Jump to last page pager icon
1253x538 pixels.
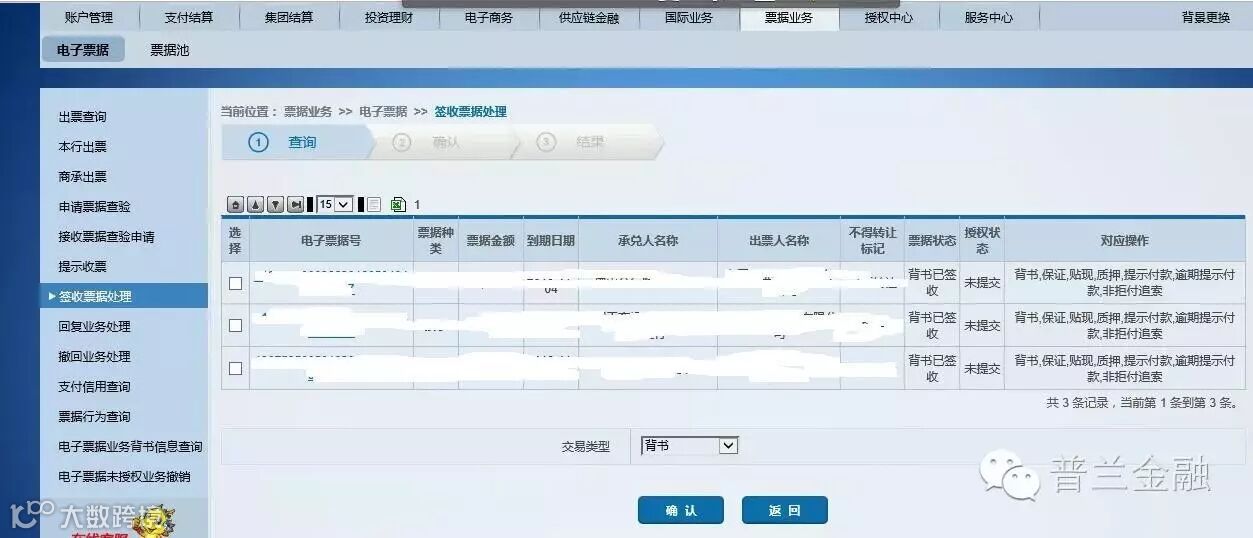click(x=295, y=204)
